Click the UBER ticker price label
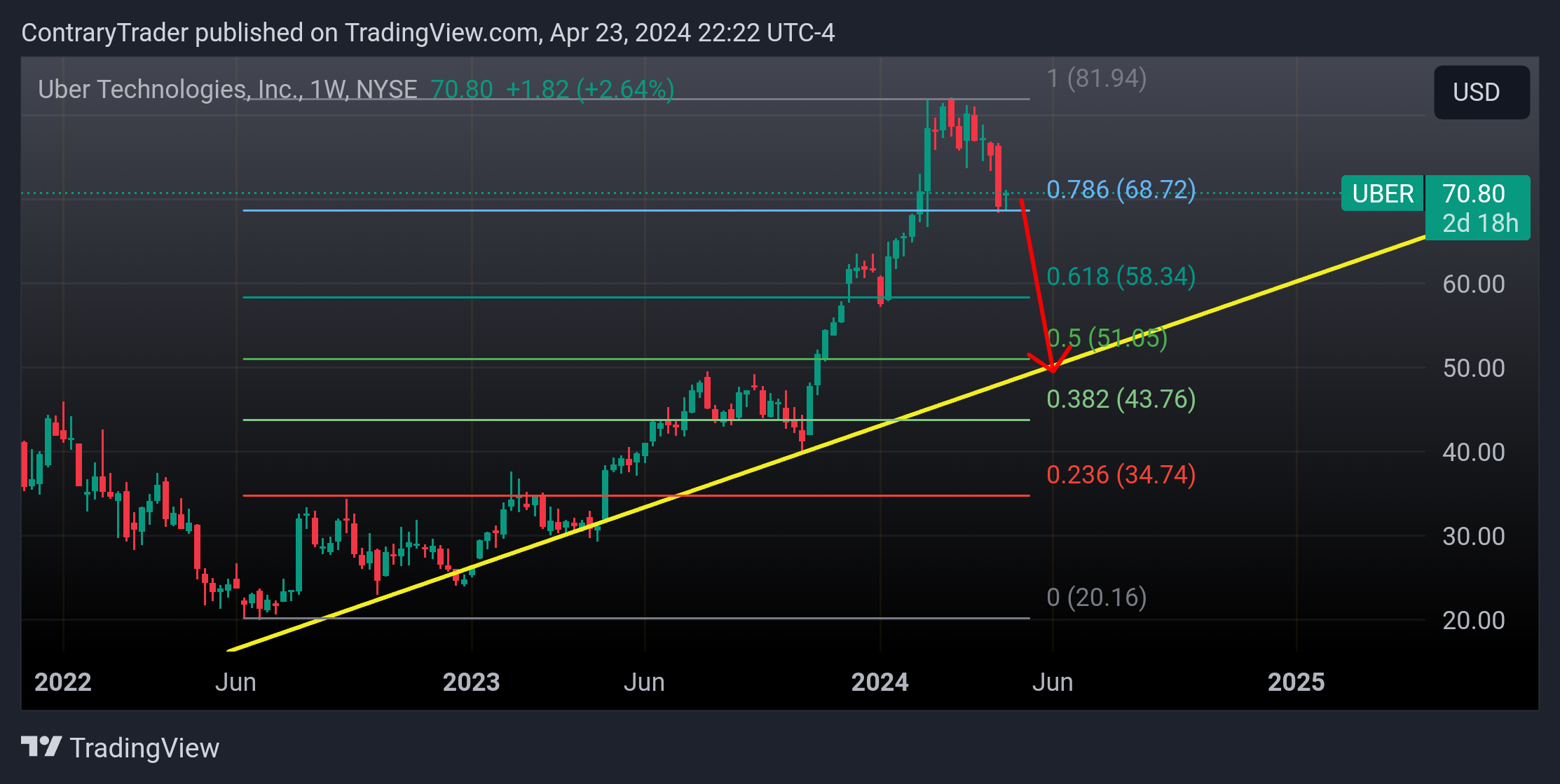 [1382, 193]
